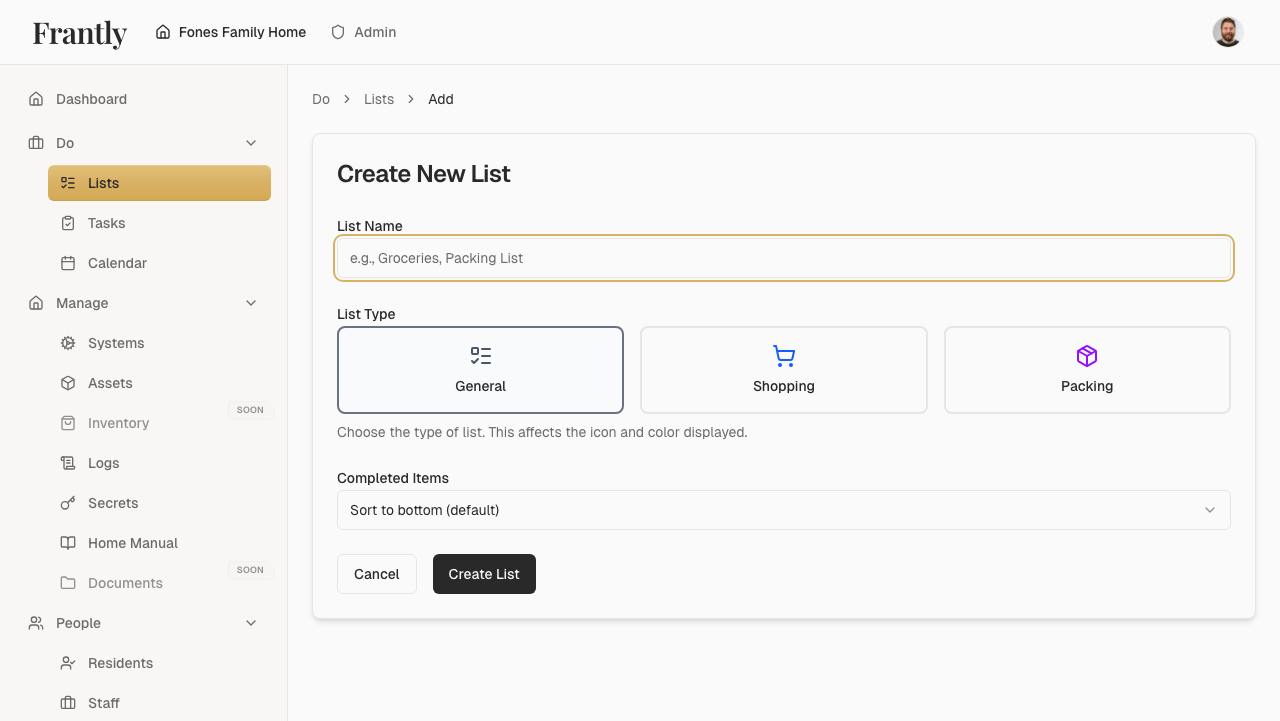
Task: Click the List Name input field
Action: pos(784,258)
